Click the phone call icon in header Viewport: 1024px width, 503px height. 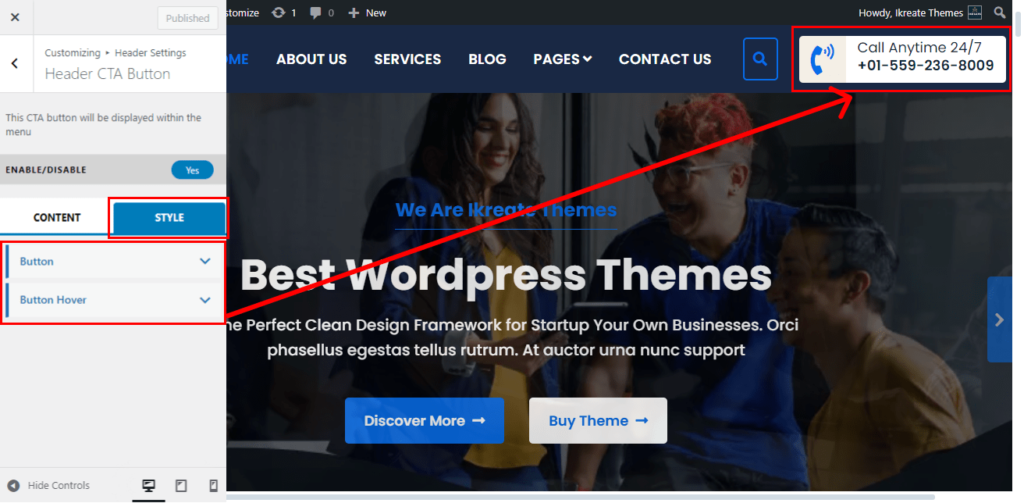(822, 59)
